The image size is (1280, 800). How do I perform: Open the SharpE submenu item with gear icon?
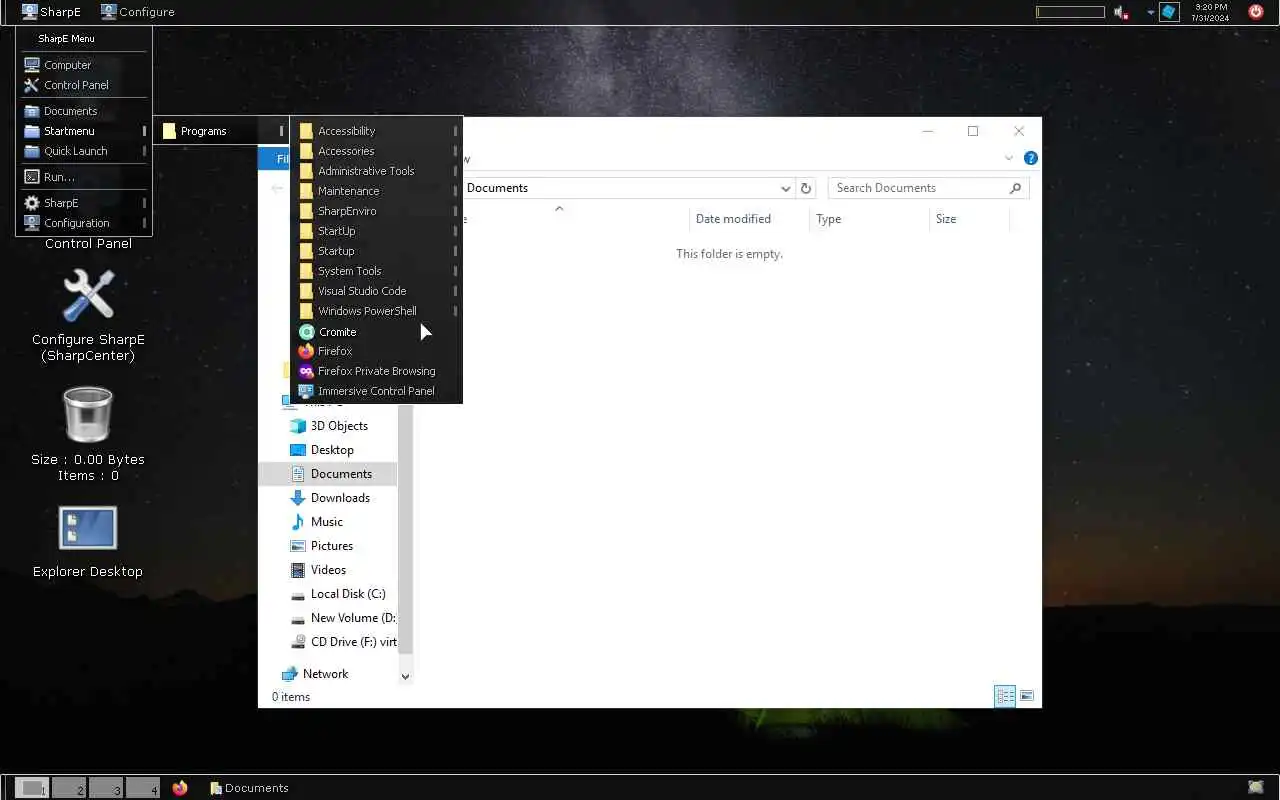click(x=84, y=203)
